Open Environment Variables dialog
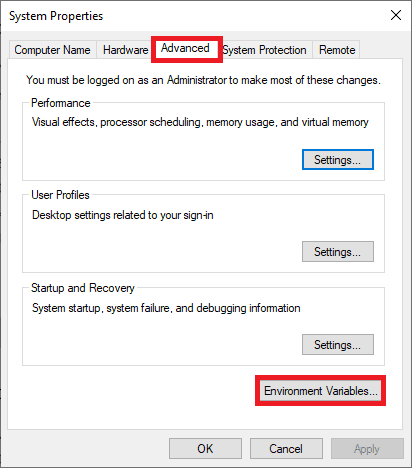Image resolution: width=412 pixels, height=468 pixels. [x=320, y=391]
